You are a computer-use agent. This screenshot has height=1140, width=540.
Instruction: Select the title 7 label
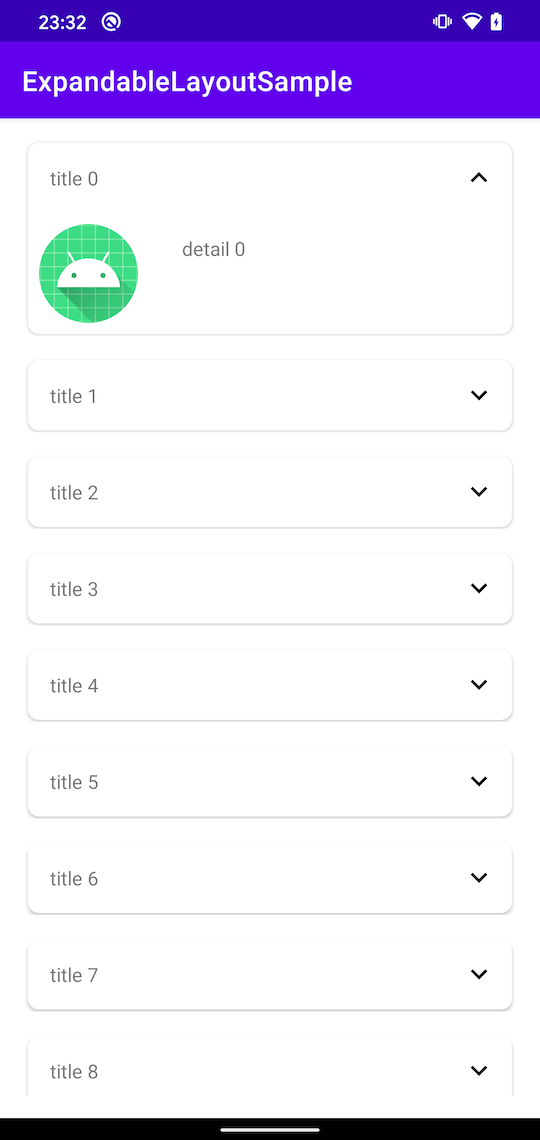tap(73, 975)
